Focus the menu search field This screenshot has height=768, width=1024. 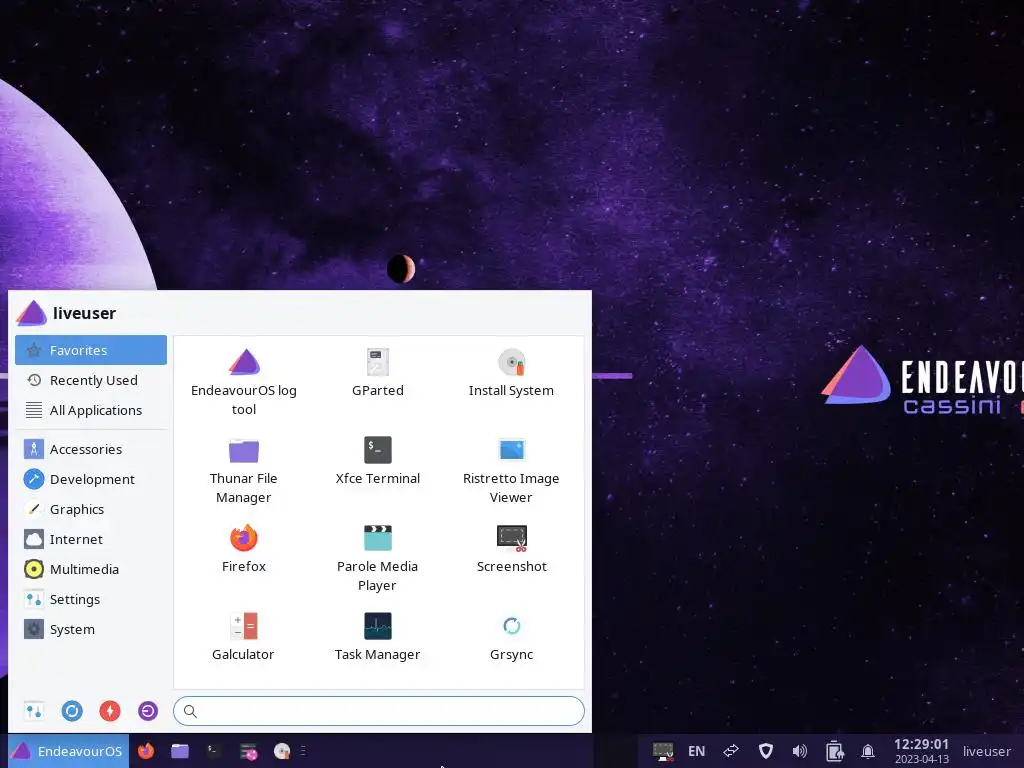[x=379, y=711]
